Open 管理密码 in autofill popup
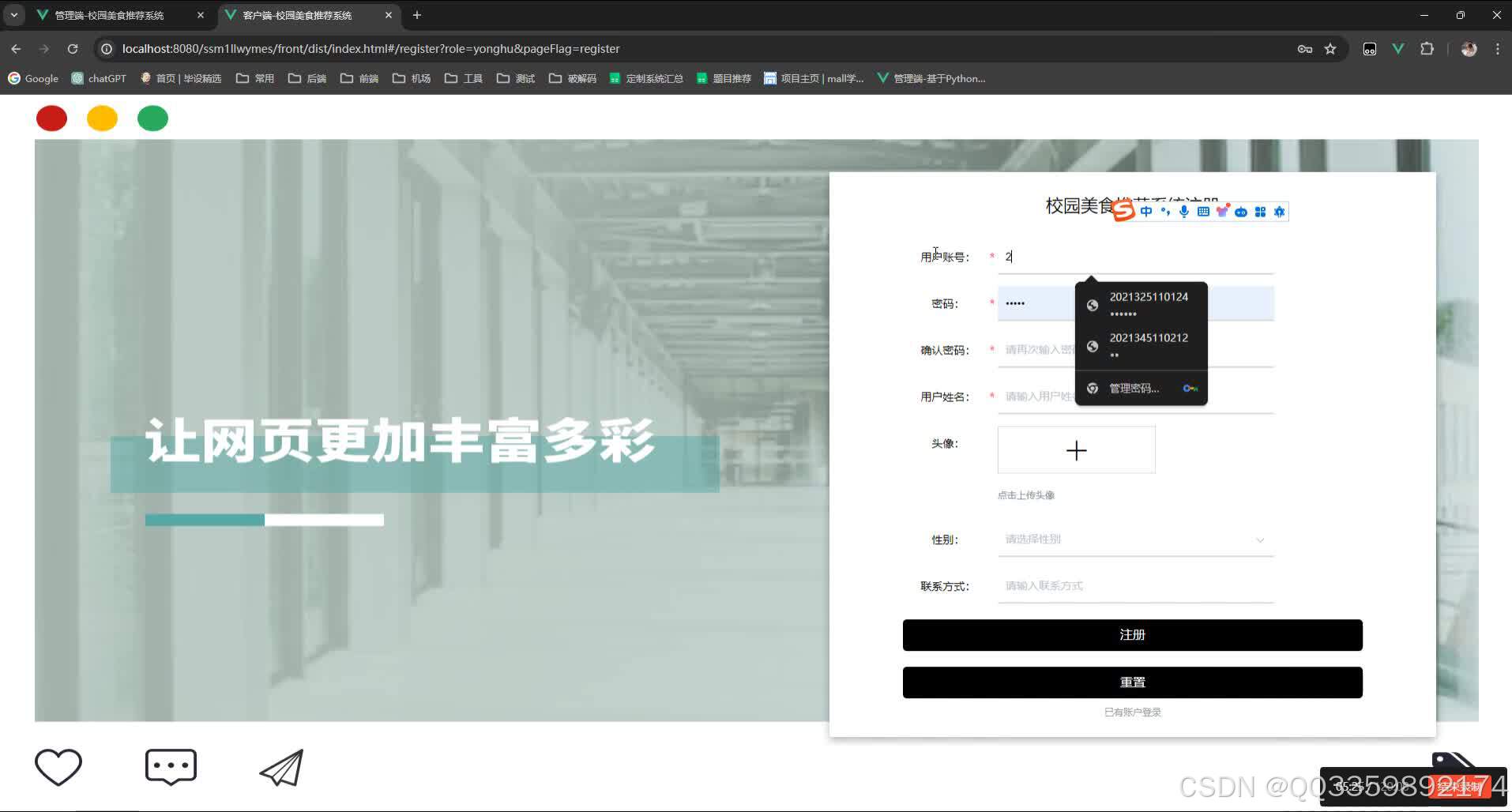The image size is (1512, 812). [x=1142, y=388]
